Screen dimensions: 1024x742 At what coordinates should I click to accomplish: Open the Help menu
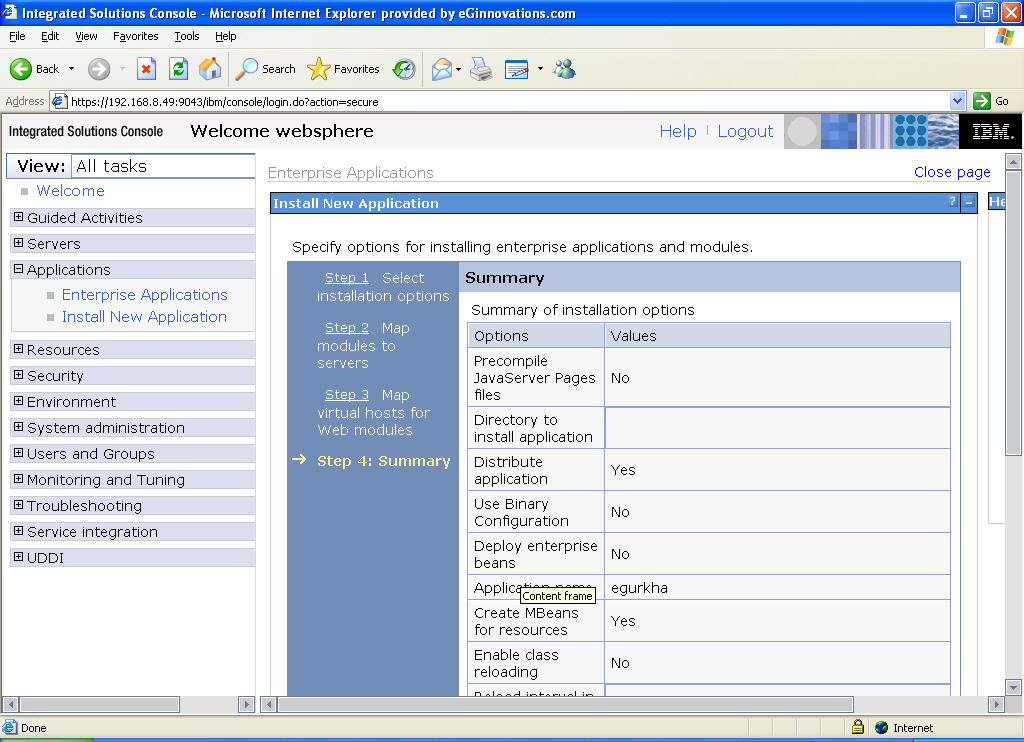[225, 36]
